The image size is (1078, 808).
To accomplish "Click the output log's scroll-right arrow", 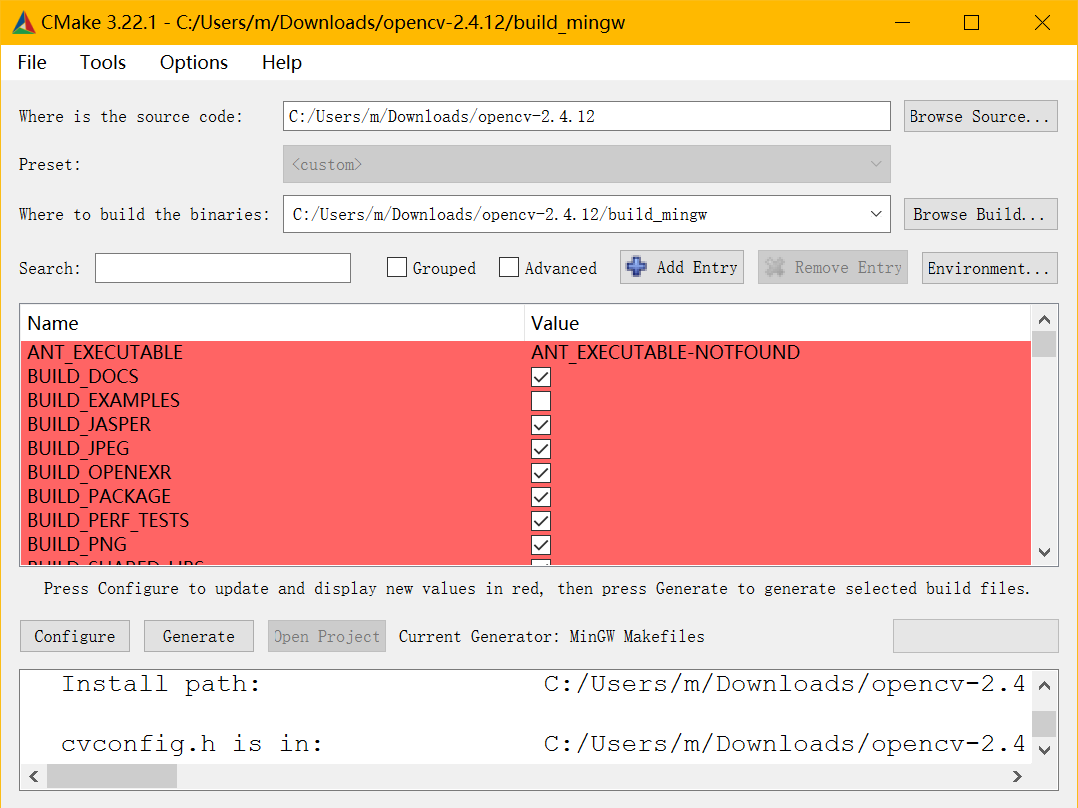I will tap(1018, 776).
